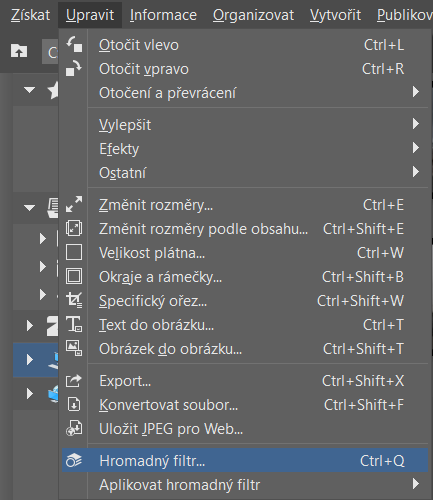Click the Specifický ořez crop icon
433x500 pixels.
74,300
